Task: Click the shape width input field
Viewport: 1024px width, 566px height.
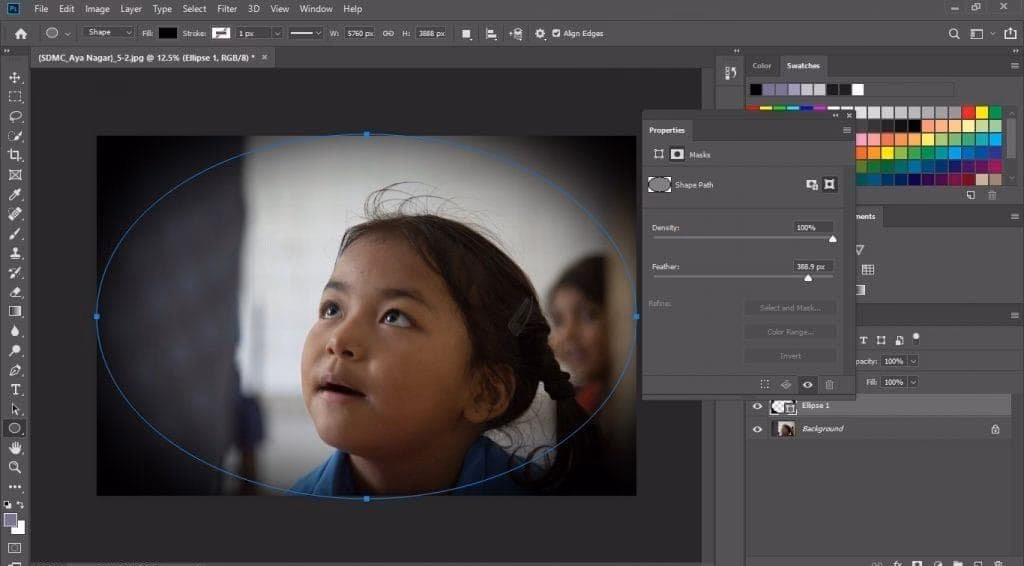Action: (359, 33)
